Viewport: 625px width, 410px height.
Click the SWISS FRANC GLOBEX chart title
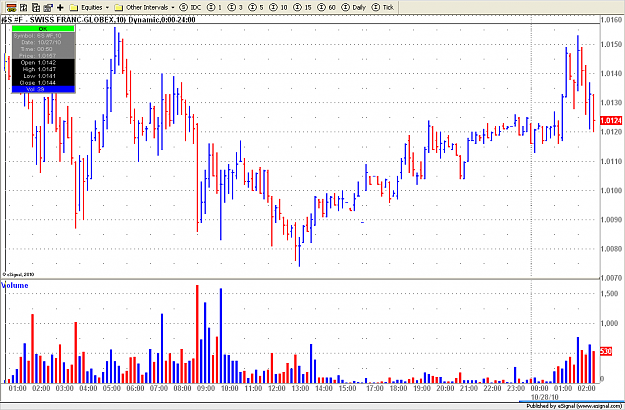98,20
